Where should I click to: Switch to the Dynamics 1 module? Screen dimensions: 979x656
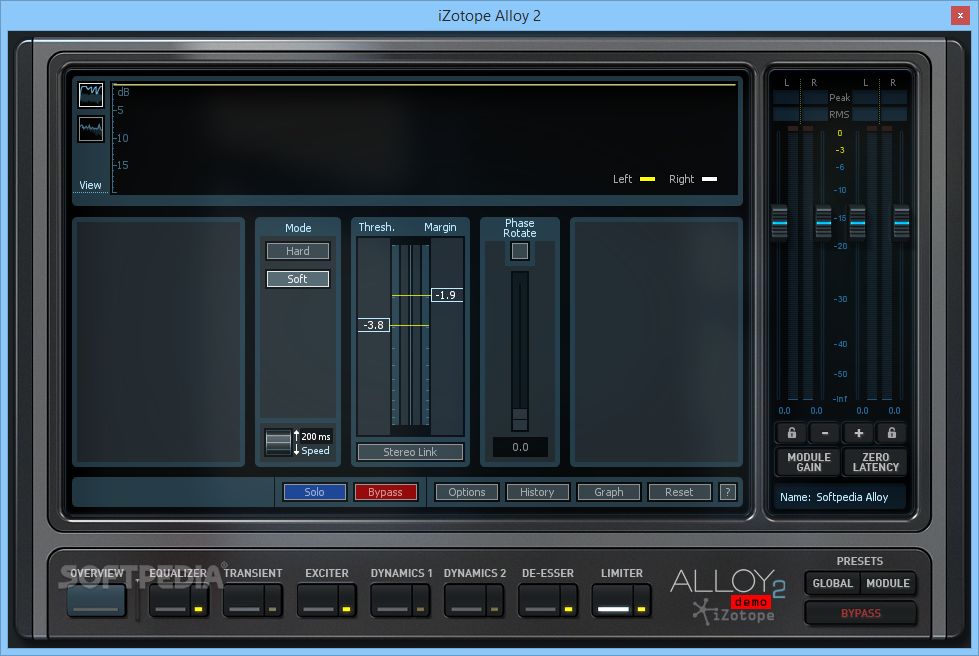(391, 600)
